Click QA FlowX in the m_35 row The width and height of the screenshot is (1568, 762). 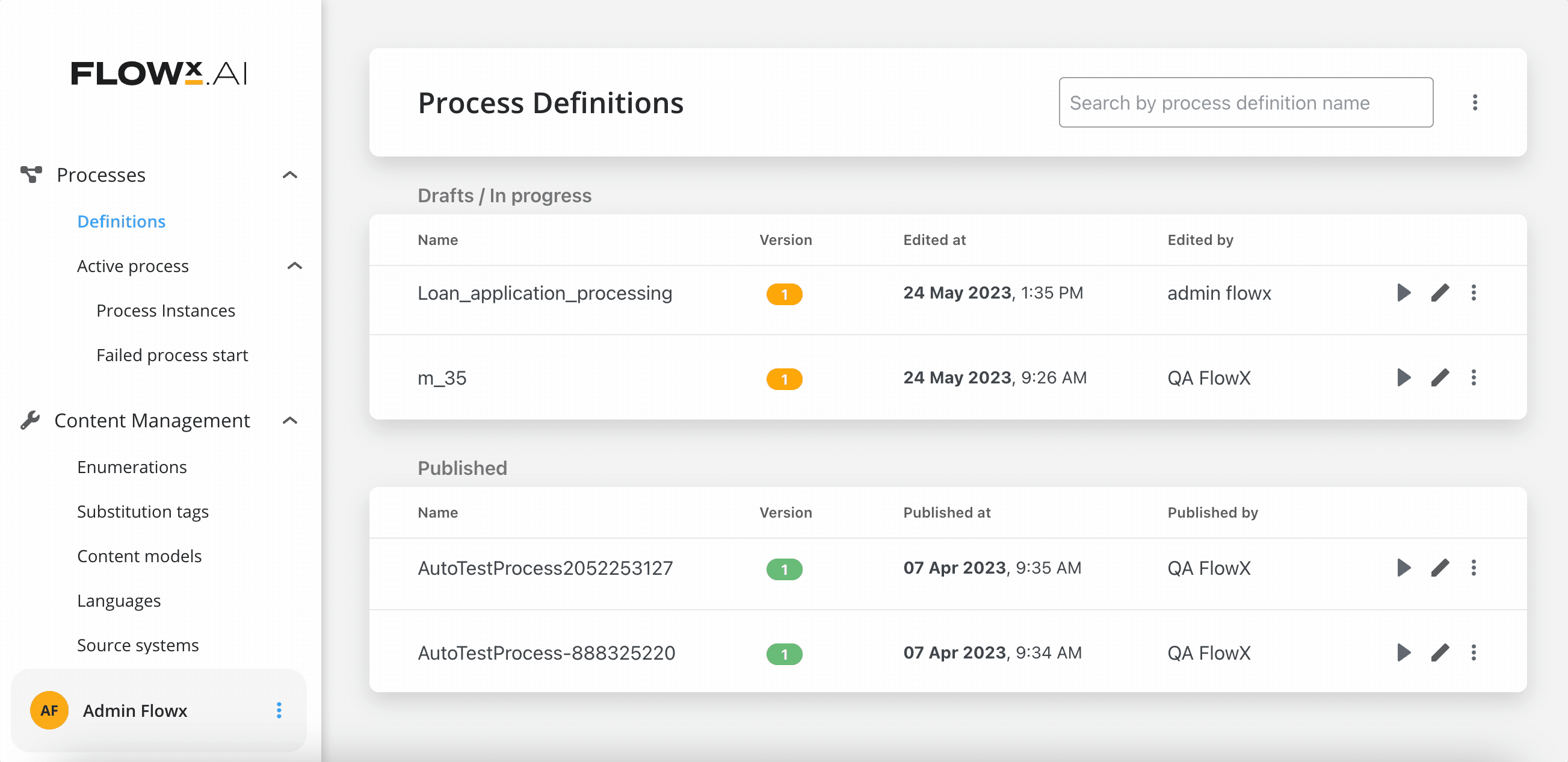click(1209, 377)
